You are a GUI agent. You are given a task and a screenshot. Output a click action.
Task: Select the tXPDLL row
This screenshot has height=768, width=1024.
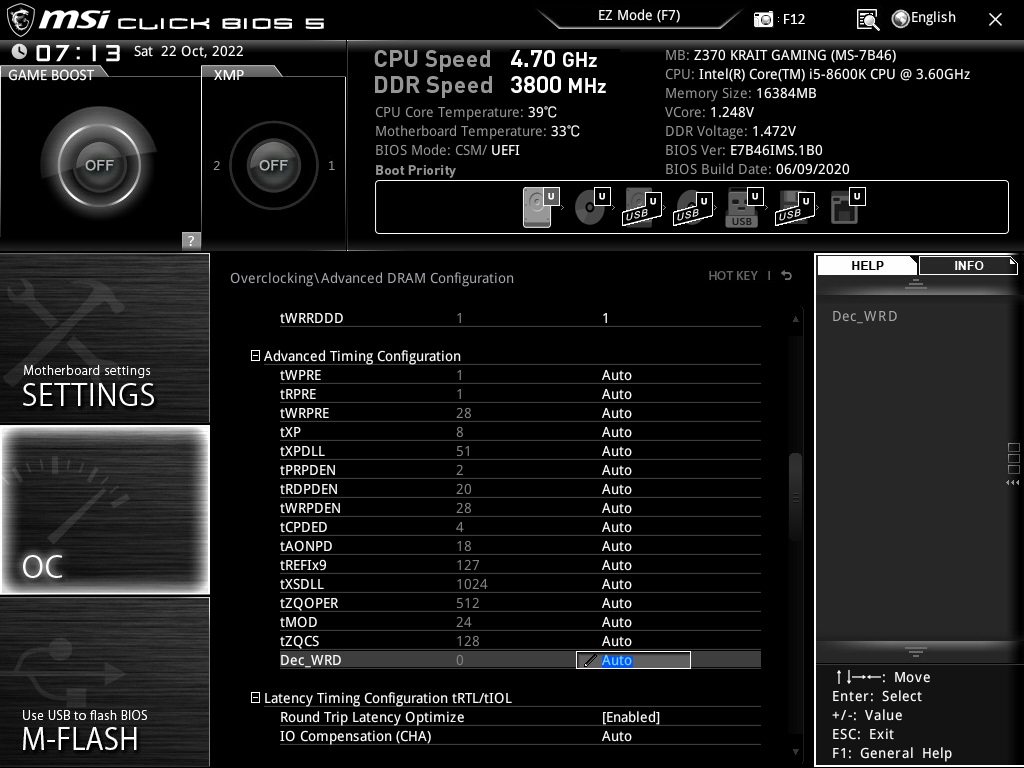[520, 451]
